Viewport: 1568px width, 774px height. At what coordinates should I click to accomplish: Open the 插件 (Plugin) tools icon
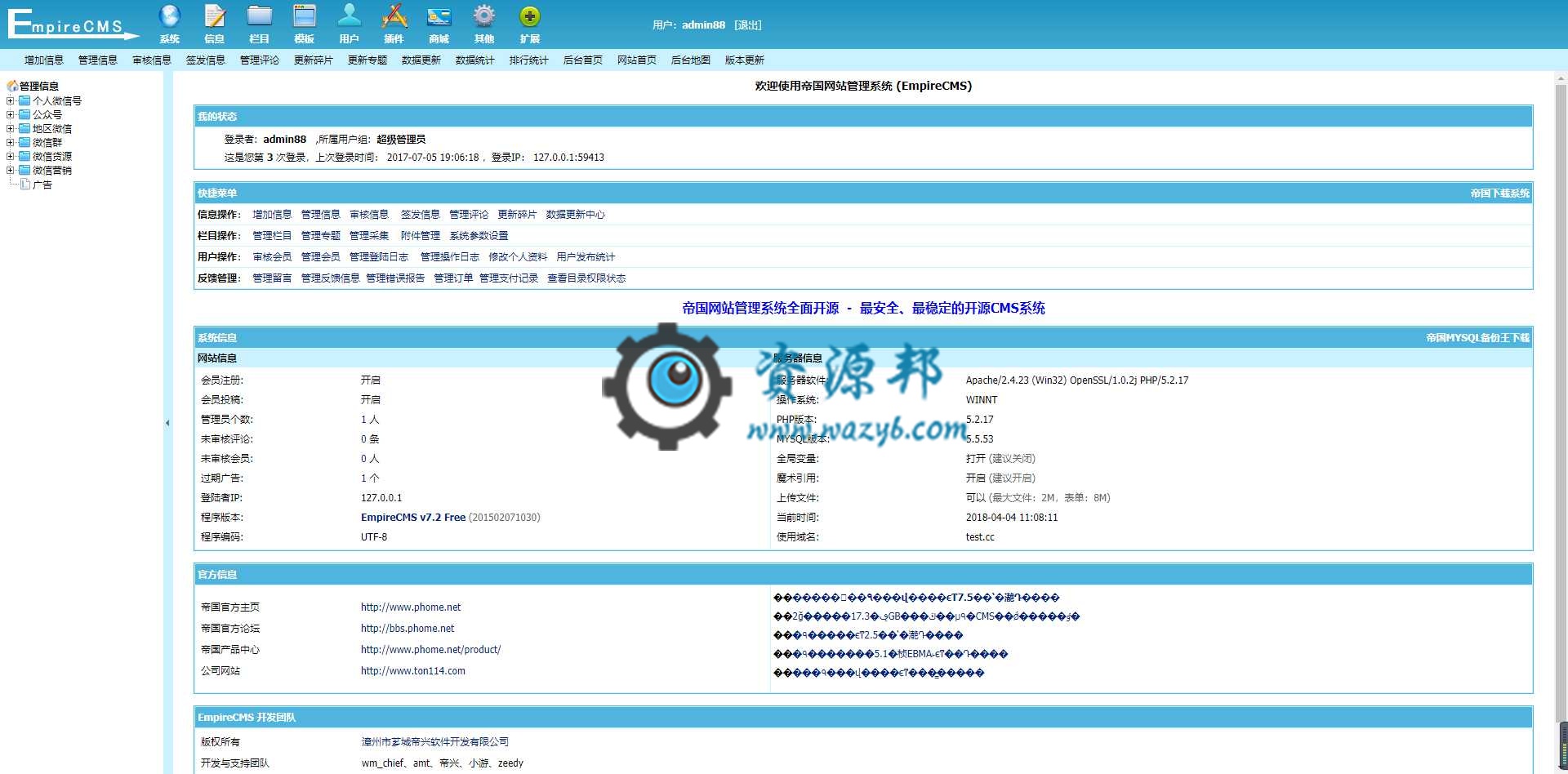394,16
